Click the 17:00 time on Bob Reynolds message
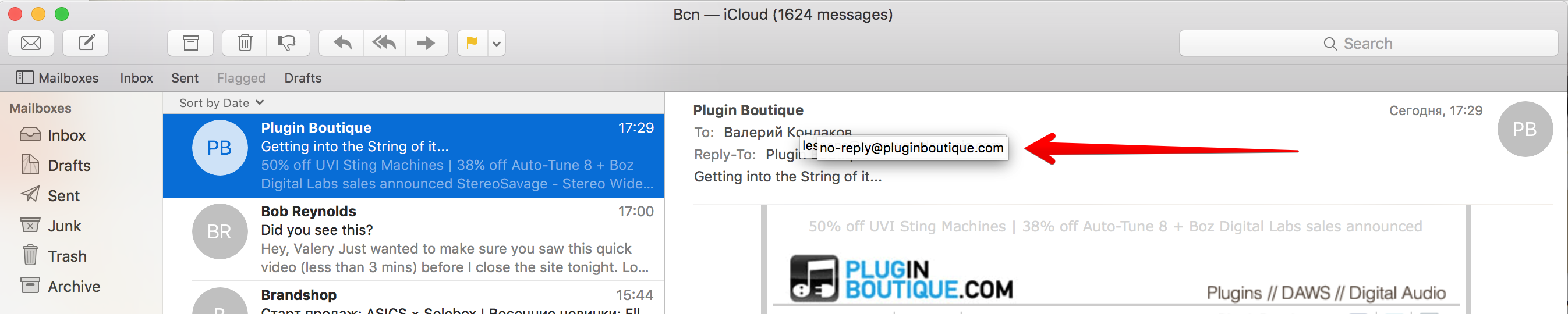This screenshot has width=1568, height=314. pyautogui.click(x=635, y=211)
